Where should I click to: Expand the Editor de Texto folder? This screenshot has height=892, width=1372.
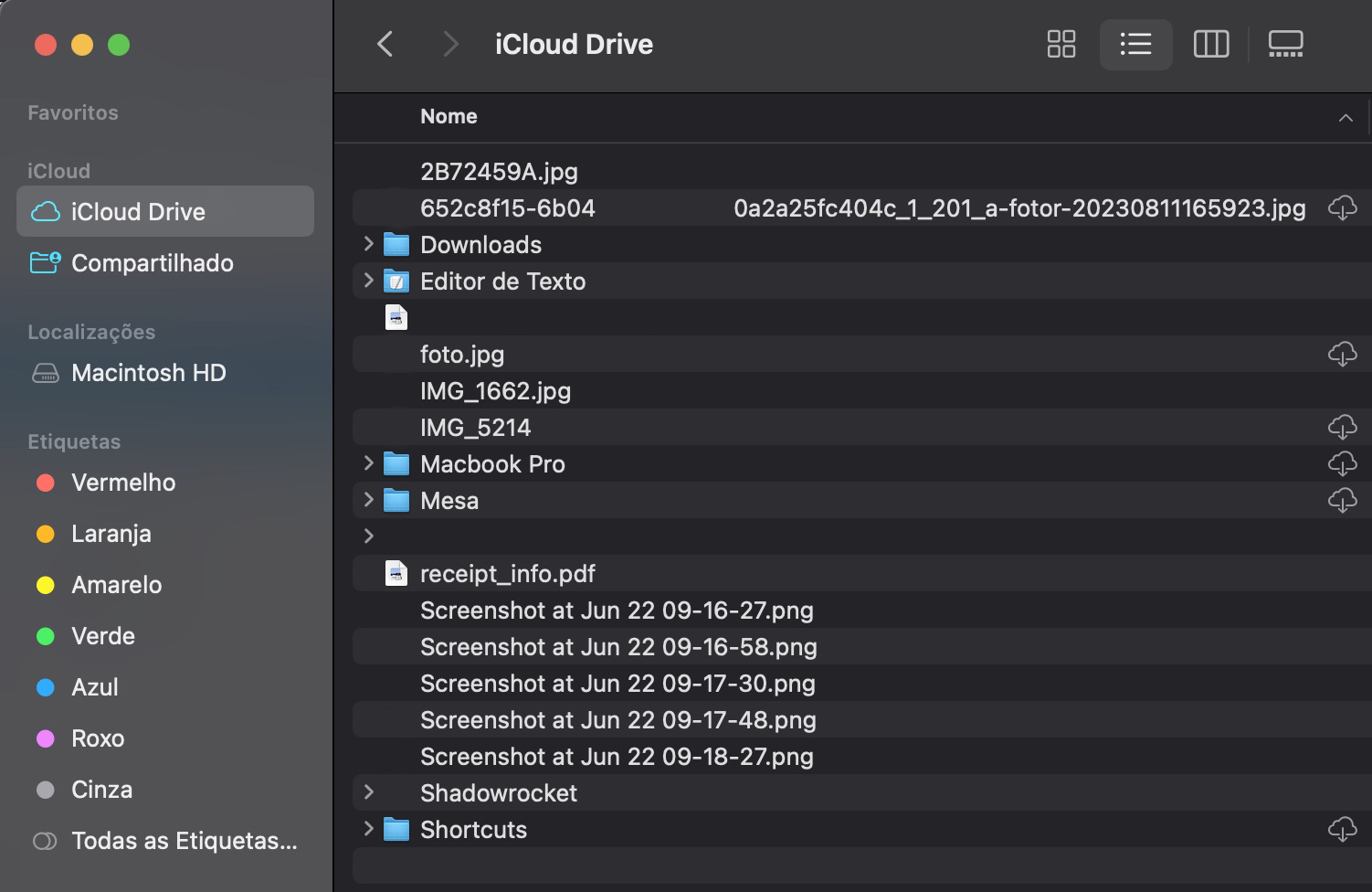tap(369, 281)
